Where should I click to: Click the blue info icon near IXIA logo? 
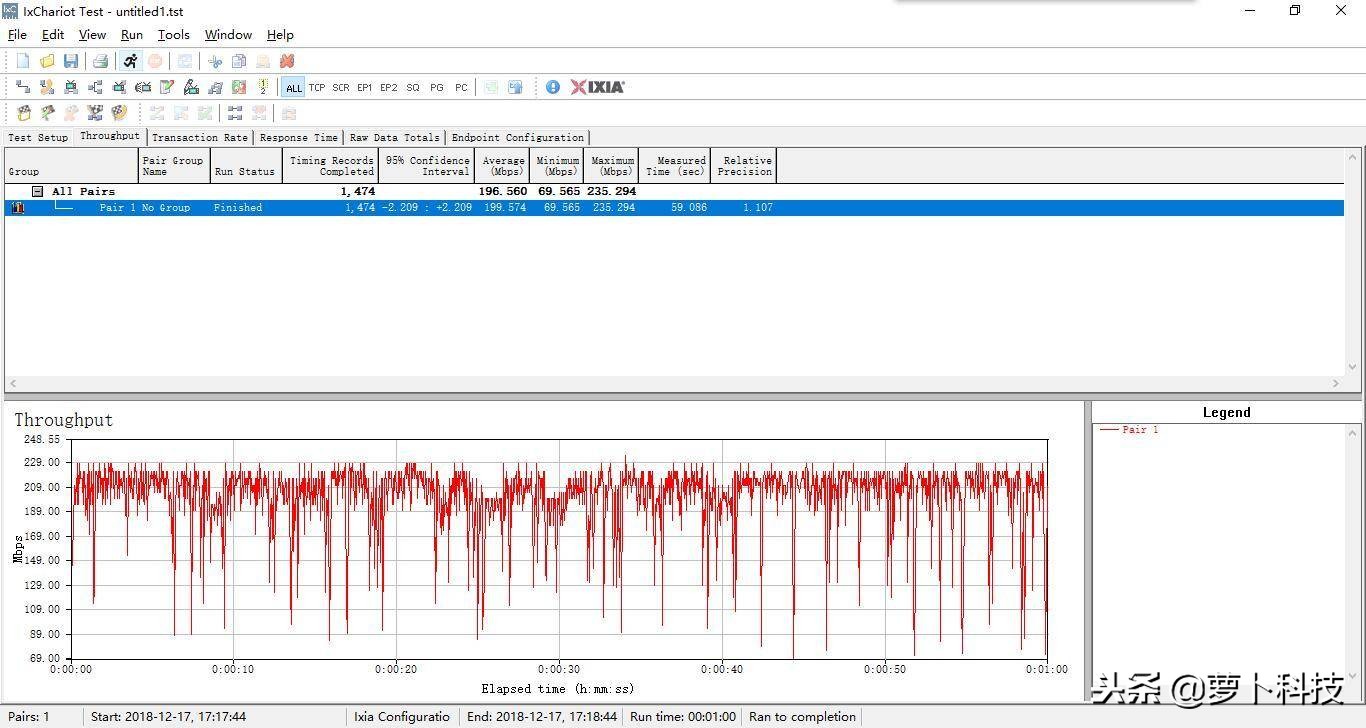click(553, 87)
